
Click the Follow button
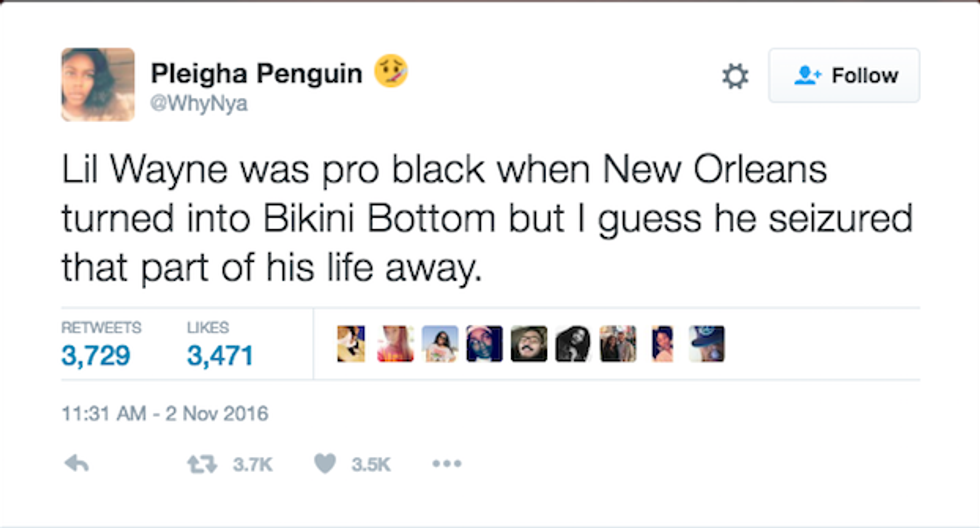pyautogui.click(x=844, y=75)
